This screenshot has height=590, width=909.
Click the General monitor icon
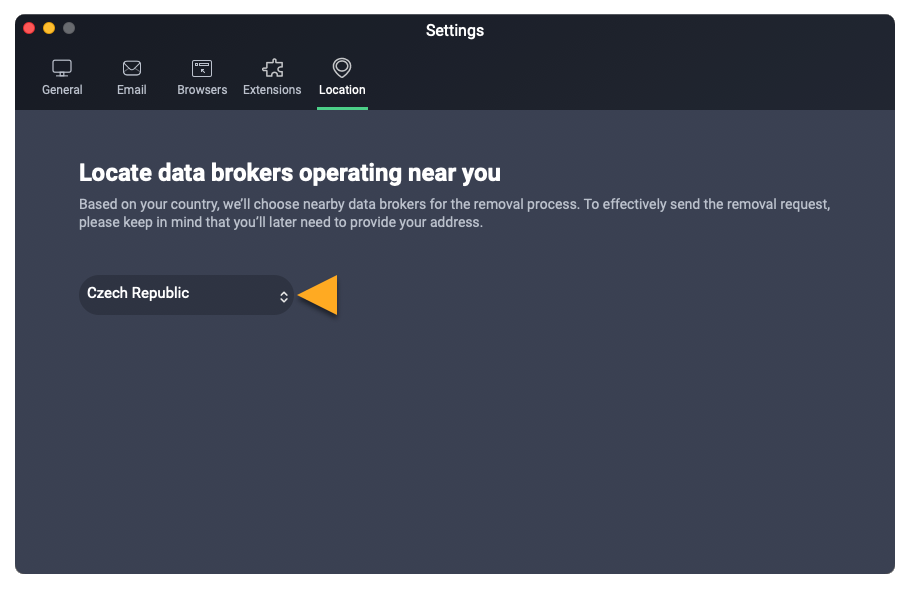[x=62, y=69]
